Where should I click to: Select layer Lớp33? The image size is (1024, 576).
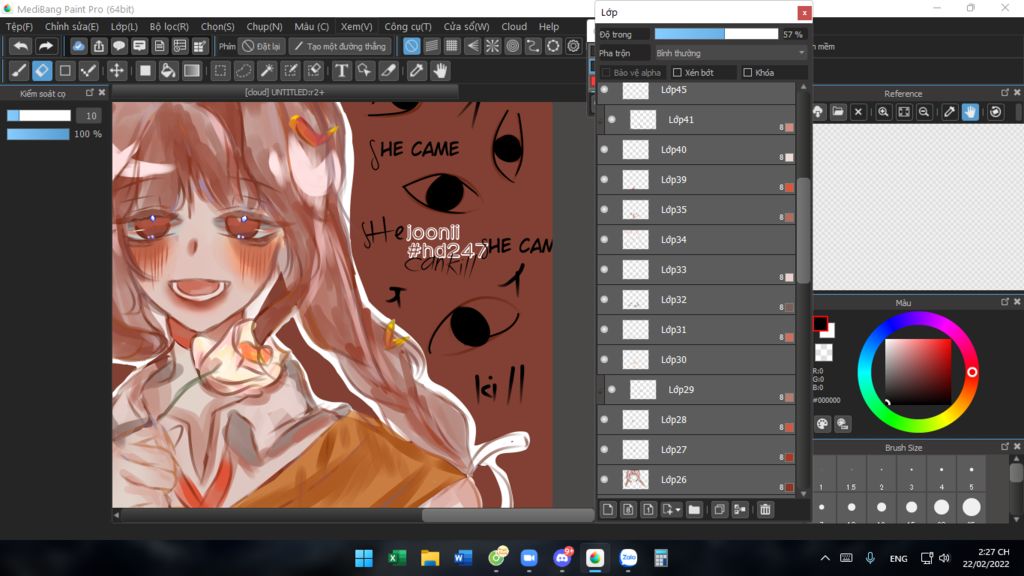pos(696,270)
